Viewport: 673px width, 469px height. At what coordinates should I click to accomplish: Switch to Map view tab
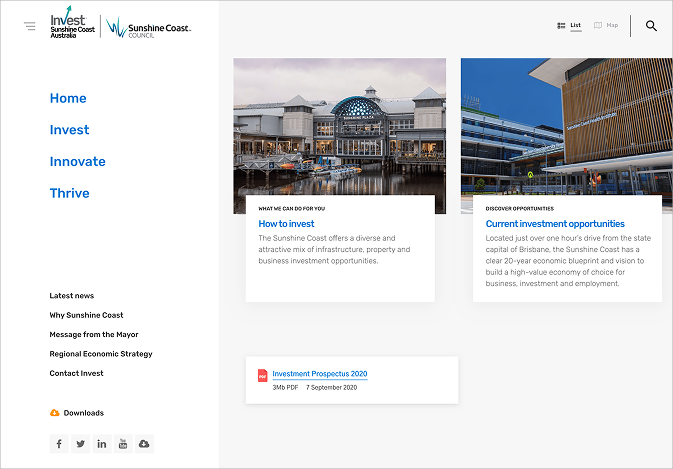click(x=612, y=26)
